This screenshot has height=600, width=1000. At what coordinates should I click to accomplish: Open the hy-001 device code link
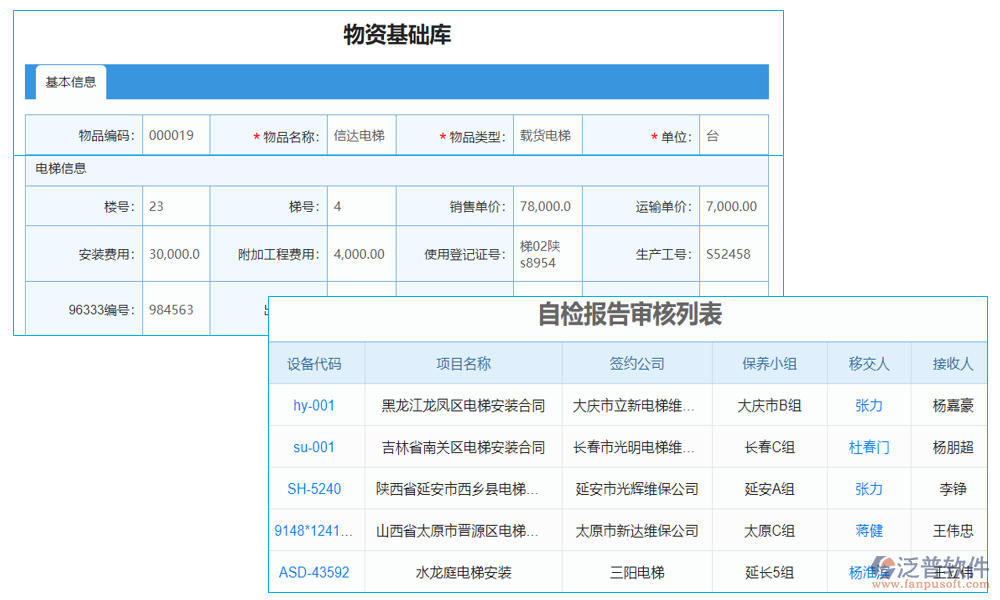point(316,405)
